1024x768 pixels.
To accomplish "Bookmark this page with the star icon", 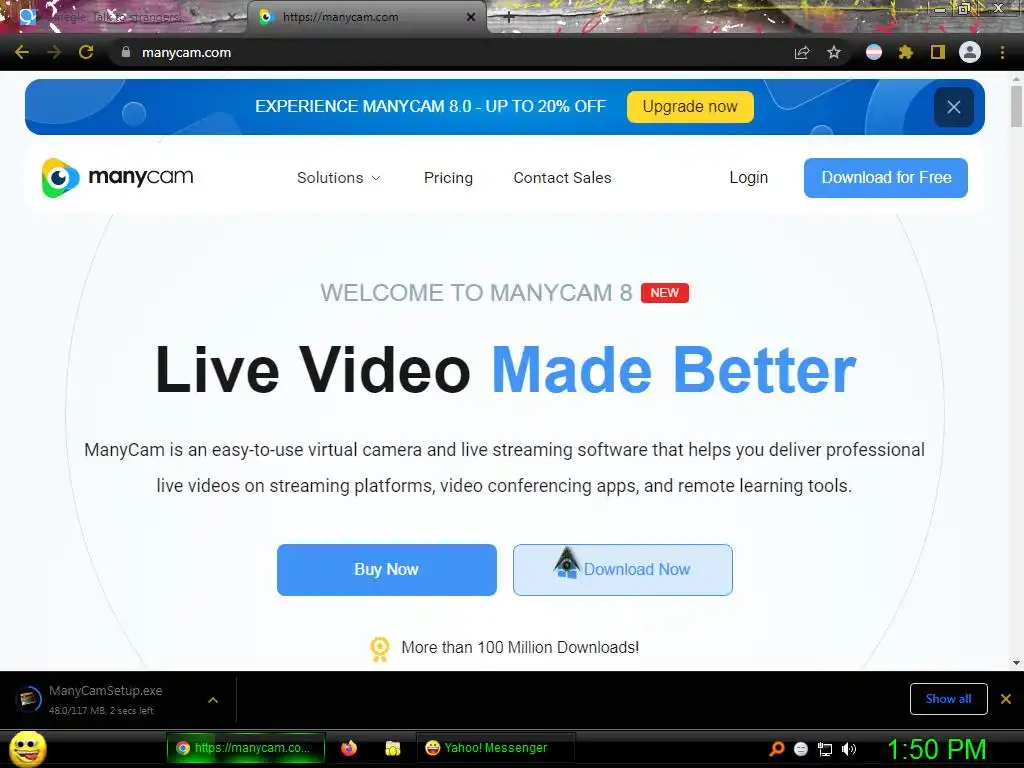I will coord(834,53).
